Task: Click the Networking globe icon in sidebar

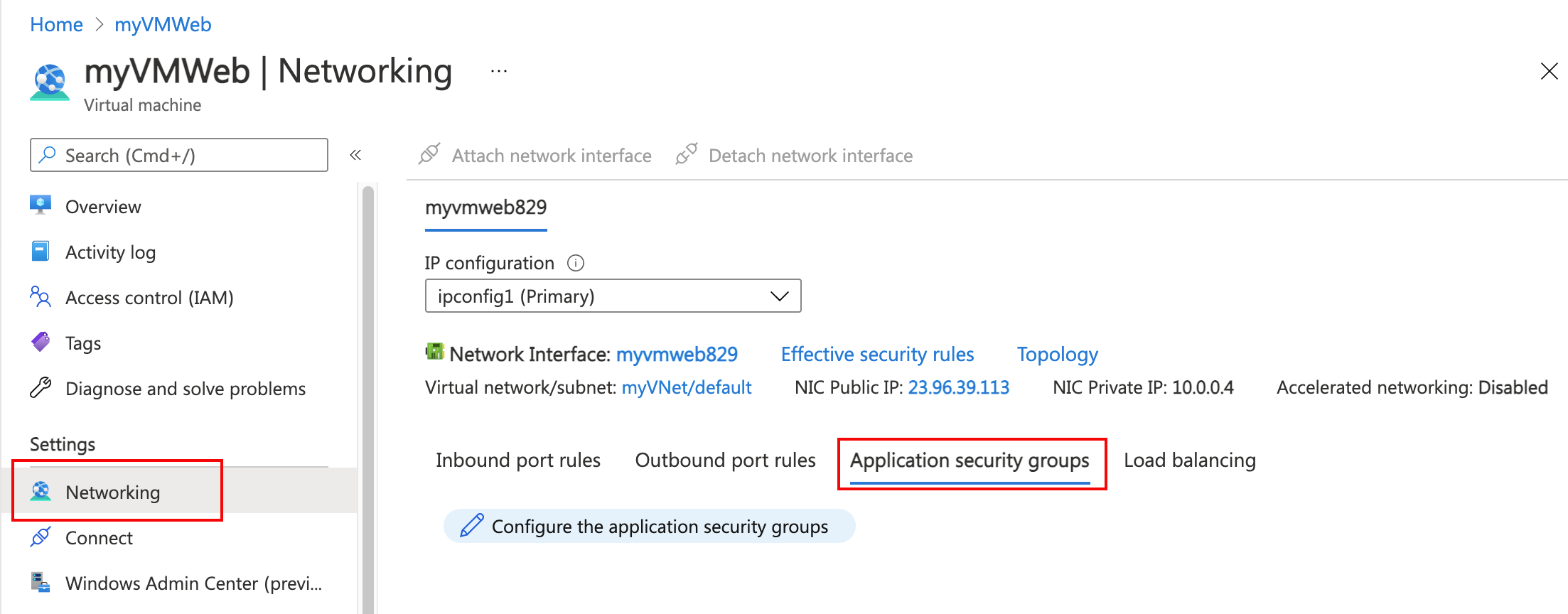Action: point(41,491)
